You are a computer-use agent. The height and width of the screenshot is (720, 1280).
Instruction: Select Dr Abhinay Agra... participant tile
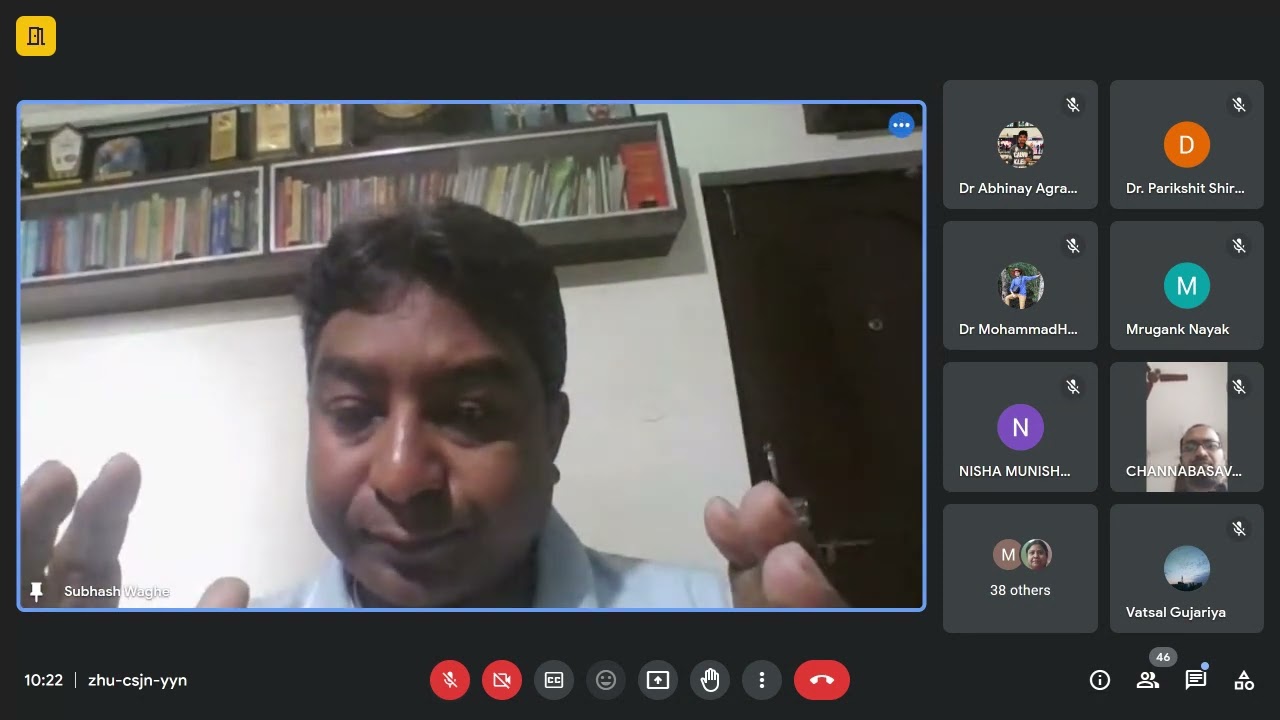(x=1020, y=145)
